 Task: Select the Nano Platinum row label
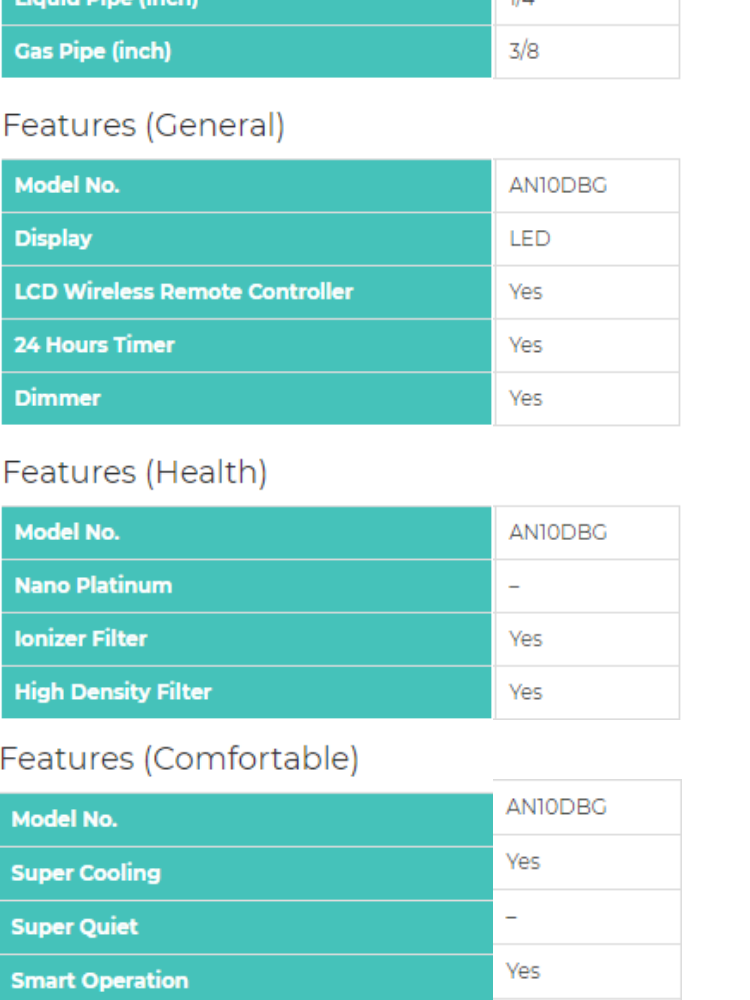point(93,585)
